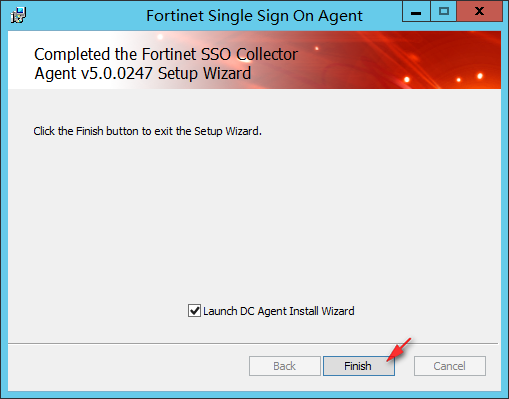Click the Launch DC Agent Install Wizard label

point(279,311)
